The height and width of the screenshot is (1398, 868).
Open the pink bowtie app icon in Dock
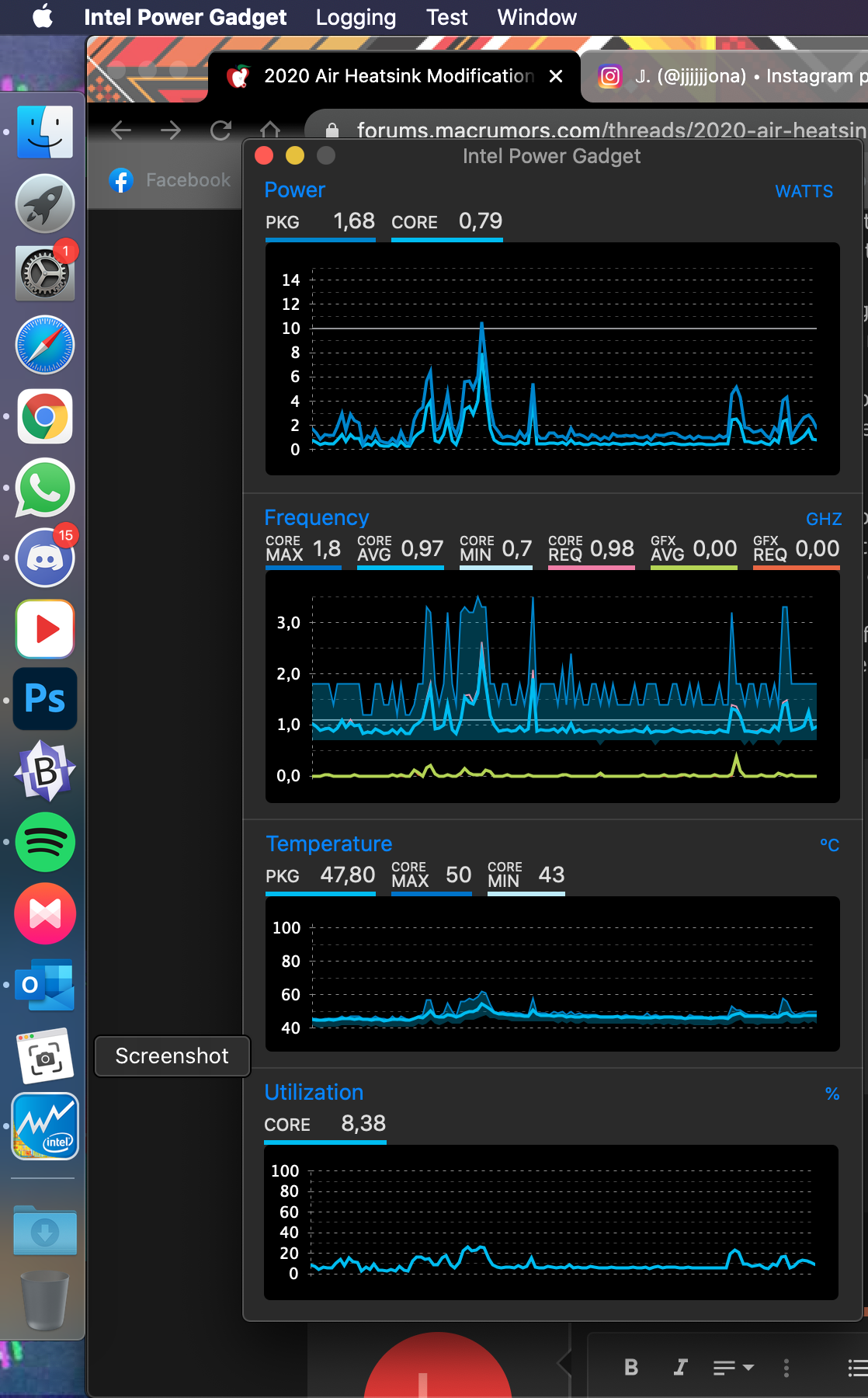[x=45, y=913]
